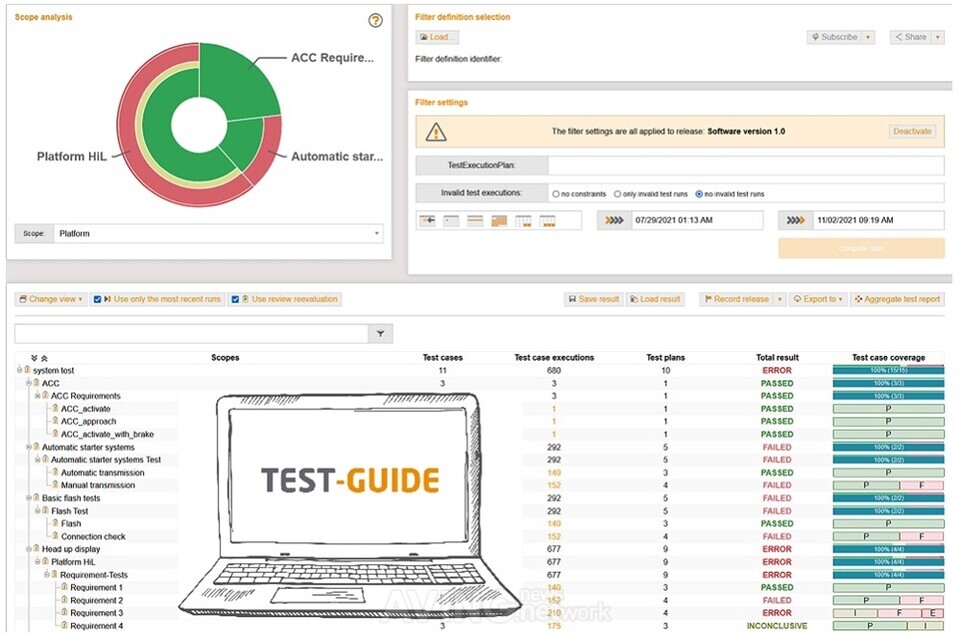The width and height of the screenshot is (960, 639).
Task: Click the Load button in filter definition
Action: pyautogui.click(x=437, y=37)
